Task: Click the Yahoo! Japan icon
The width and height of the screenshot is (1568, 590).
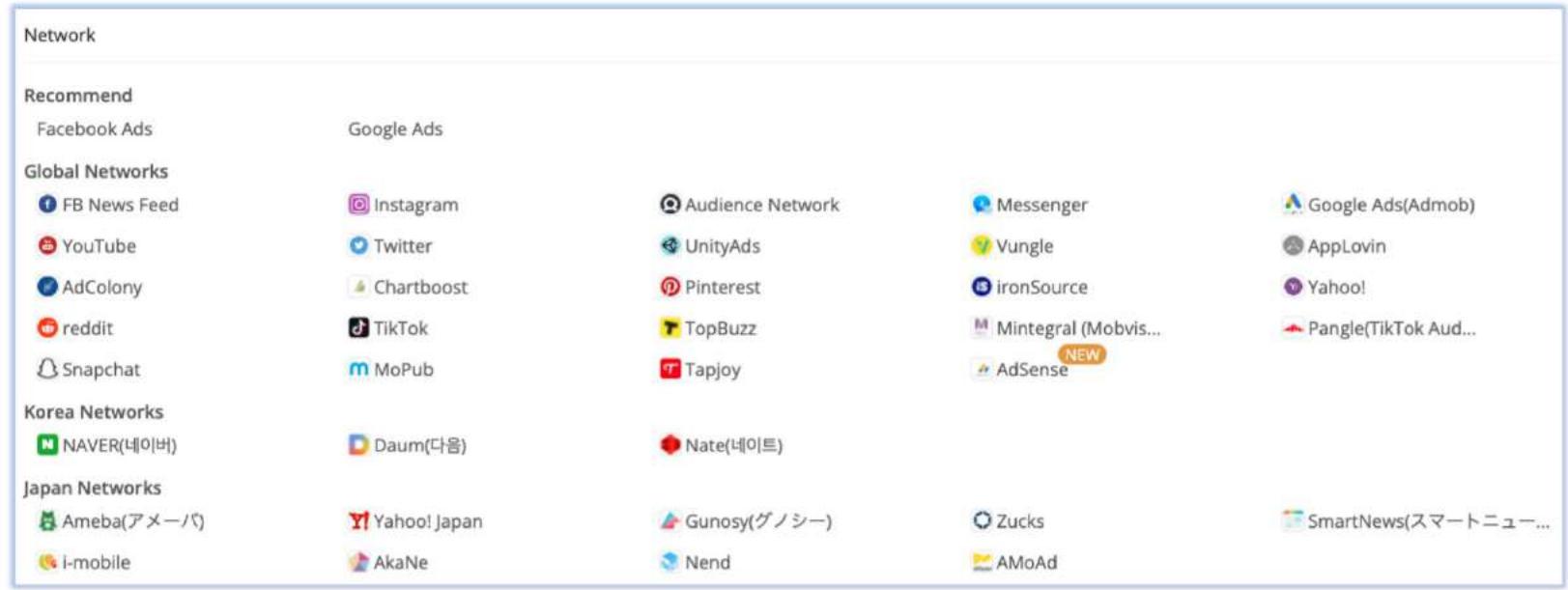Action: [x=358, y=520]
